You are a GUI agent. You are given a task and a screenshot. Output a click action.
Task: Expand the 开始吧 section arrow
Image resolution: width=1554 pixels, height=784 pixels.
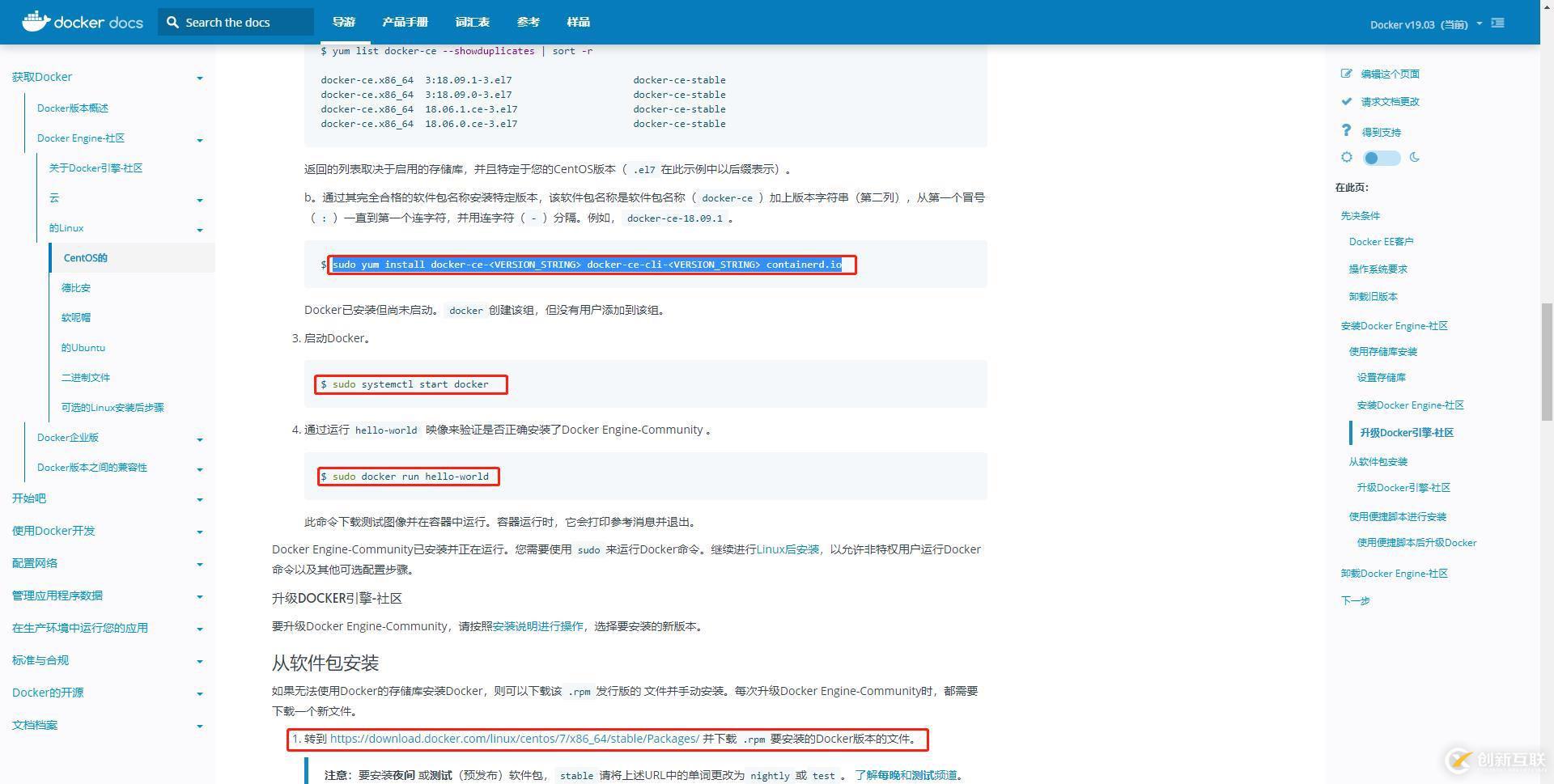(x=200, y=500)
